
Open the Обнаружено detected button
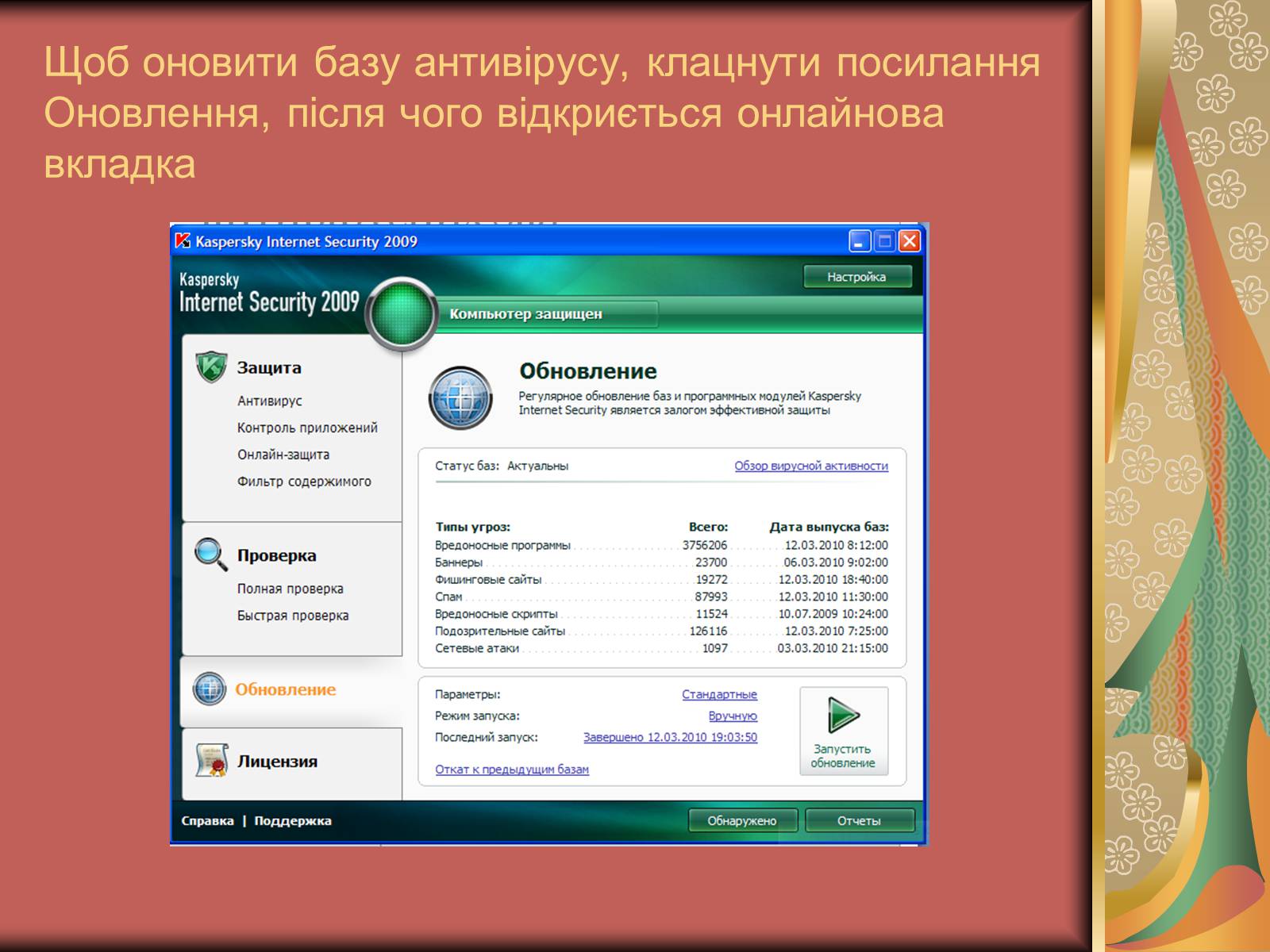coord(741,820)
